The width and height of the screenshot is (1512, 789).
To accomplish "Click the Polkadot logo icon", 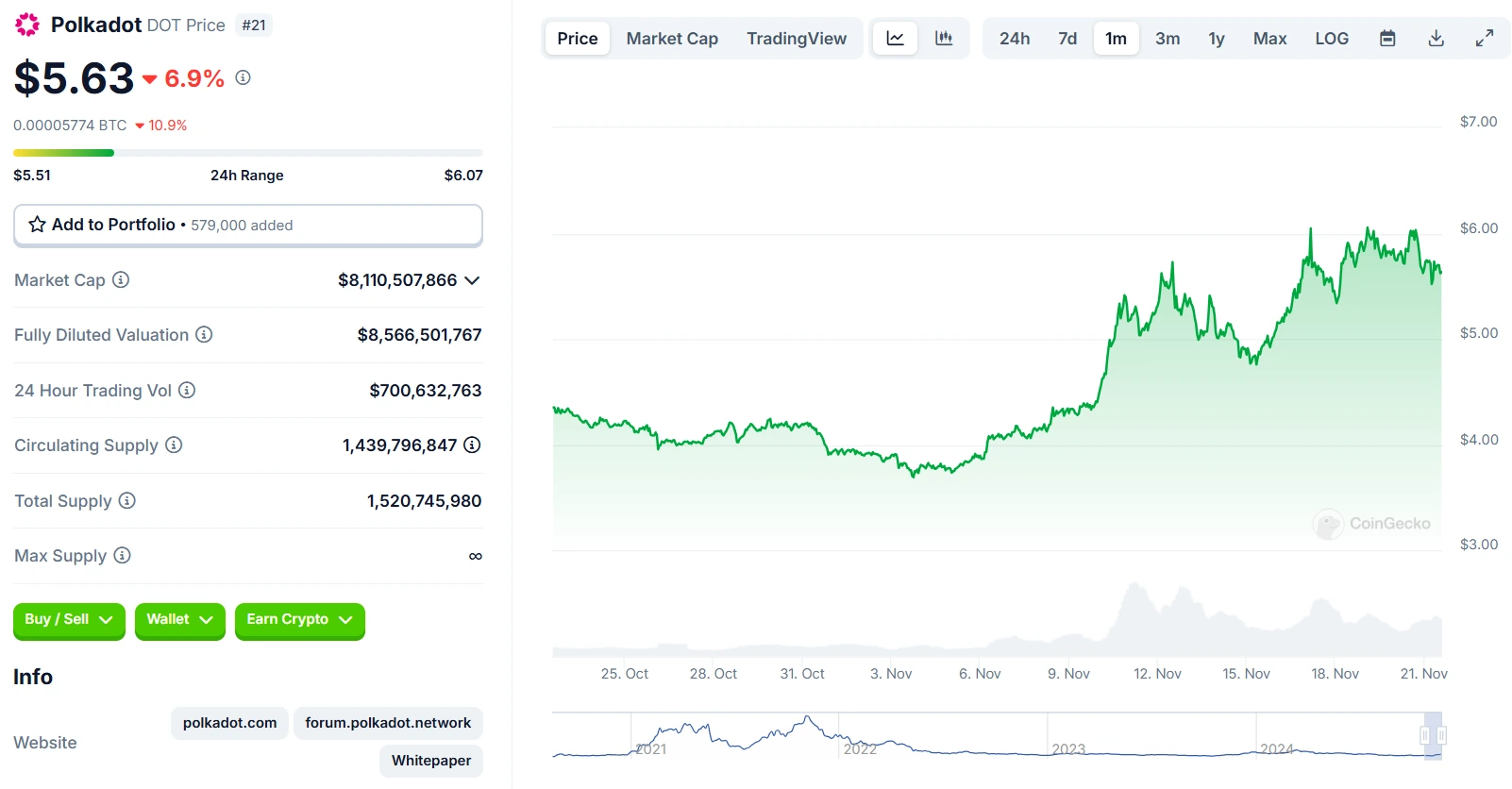I will (x=27, y=25).
